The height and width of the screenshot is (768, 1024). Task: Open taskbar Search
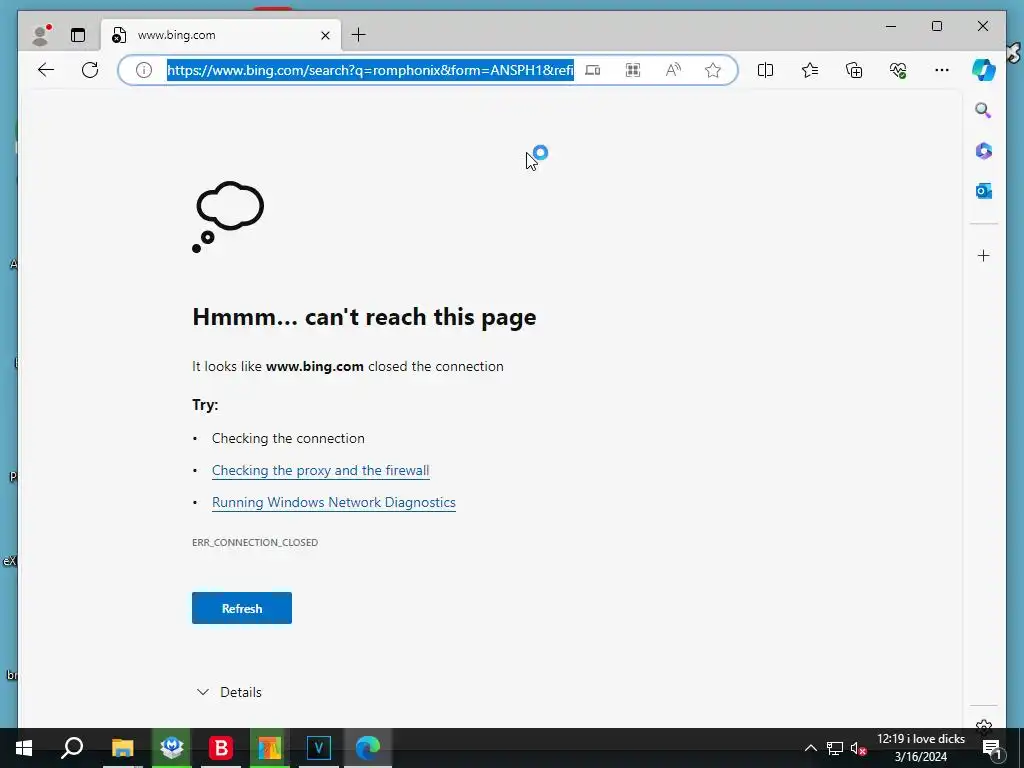[x=72, y=748]
